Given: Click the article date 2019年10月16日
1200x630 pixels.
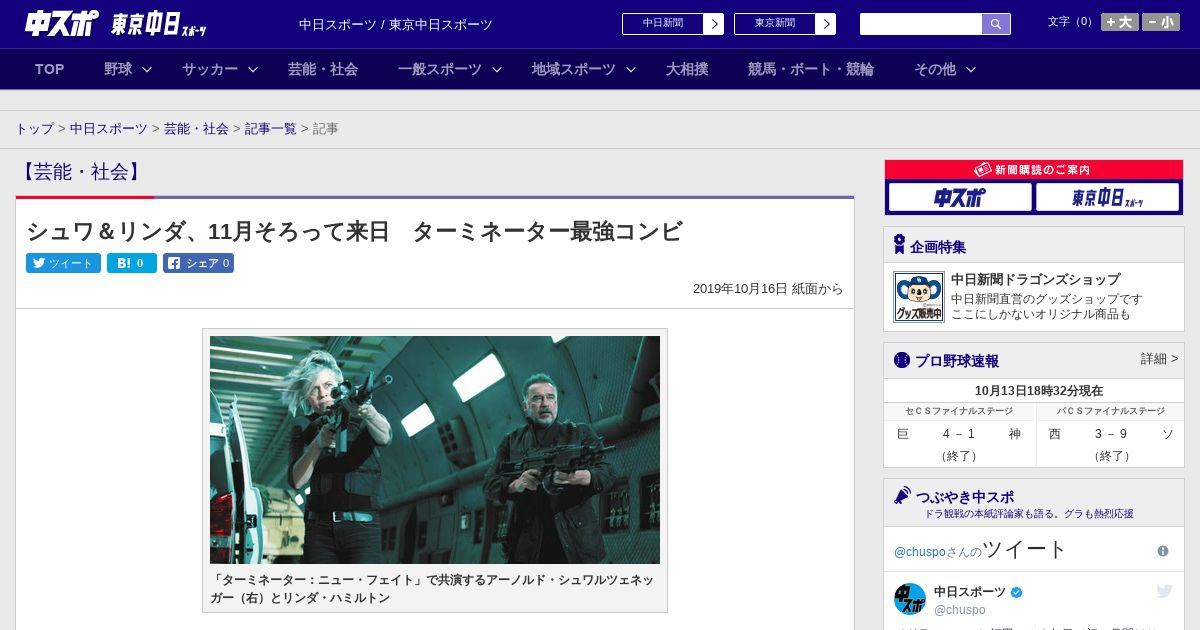Looking at the screenshot, I should (740, 289).
